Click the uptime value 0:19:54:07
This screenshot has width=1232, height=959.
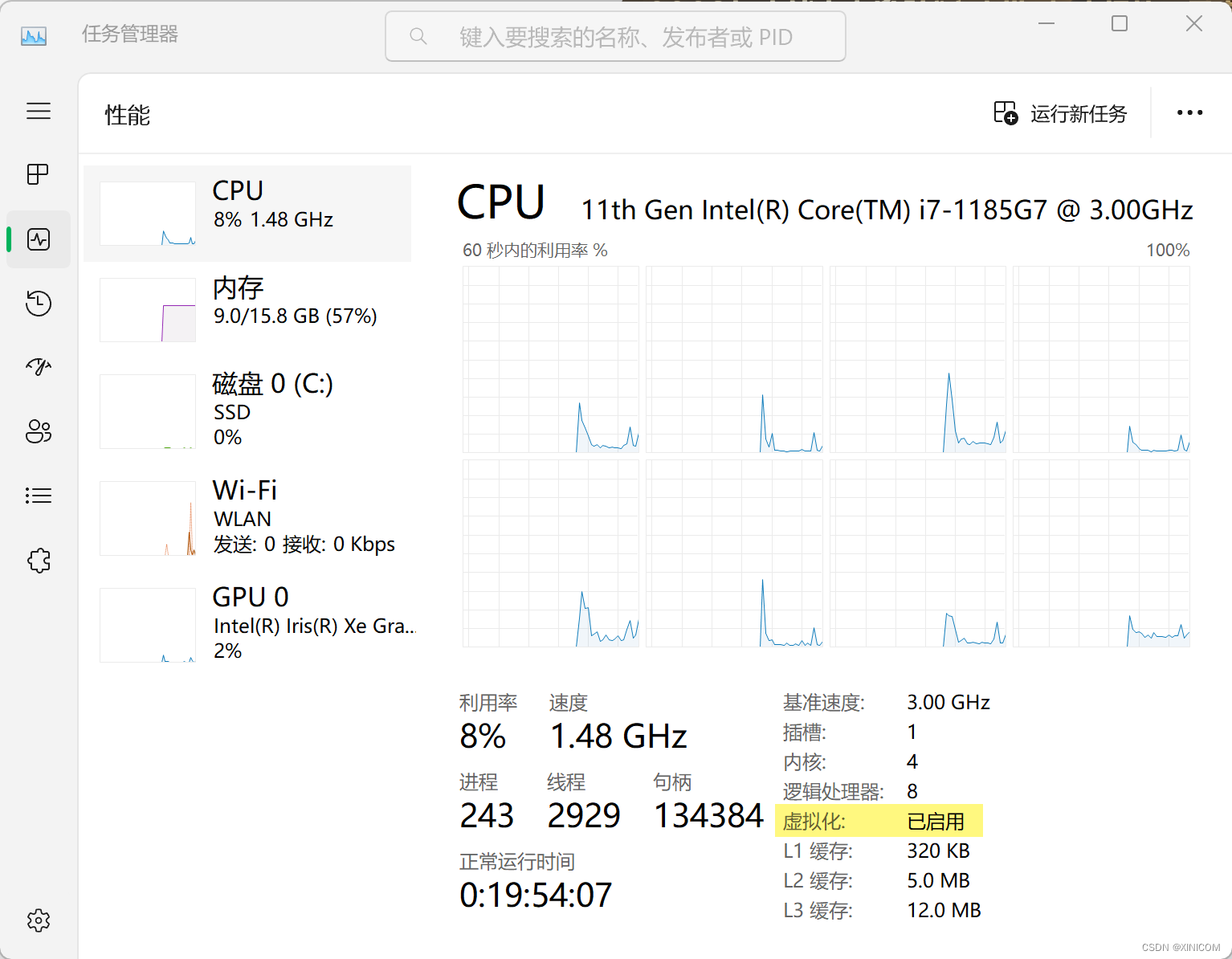coord(536,895)
